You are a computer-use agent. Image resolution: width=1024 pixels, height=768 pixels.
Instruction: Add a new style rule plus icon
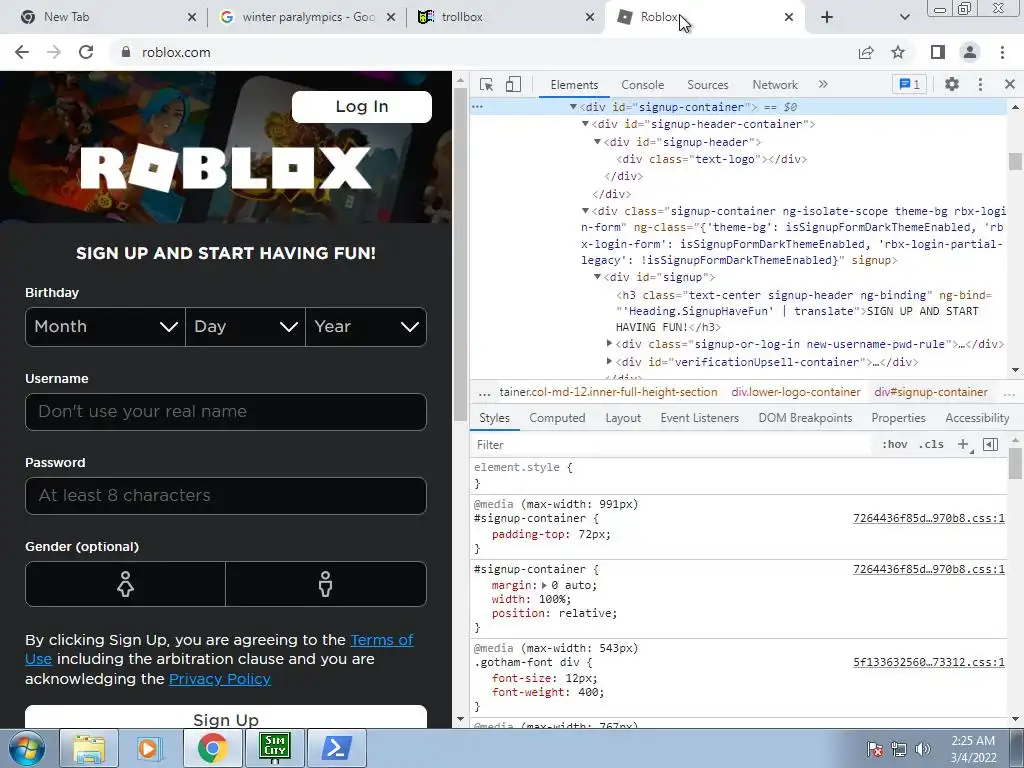tap(963, 444)
